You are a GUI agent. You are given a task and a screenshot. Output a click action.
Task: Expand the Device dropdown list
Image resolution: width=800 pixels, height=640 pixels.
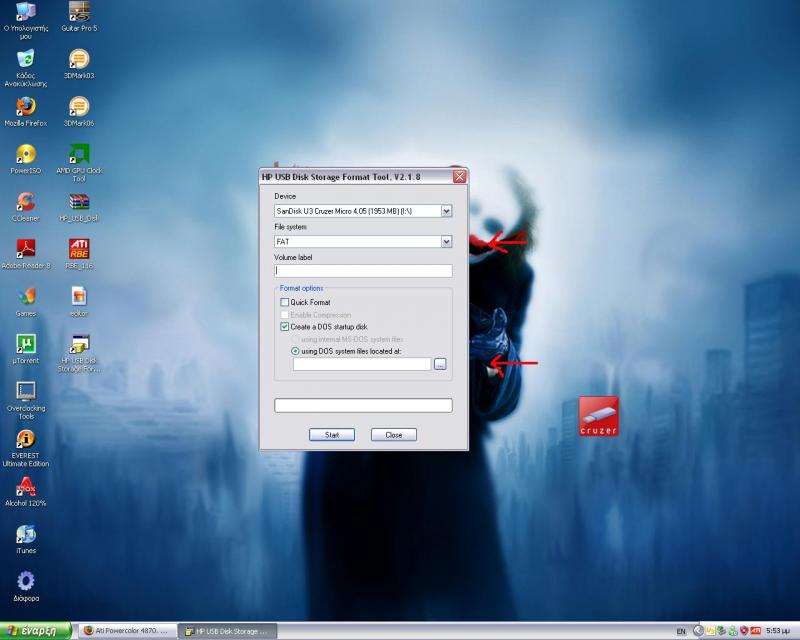click(446, 211)
